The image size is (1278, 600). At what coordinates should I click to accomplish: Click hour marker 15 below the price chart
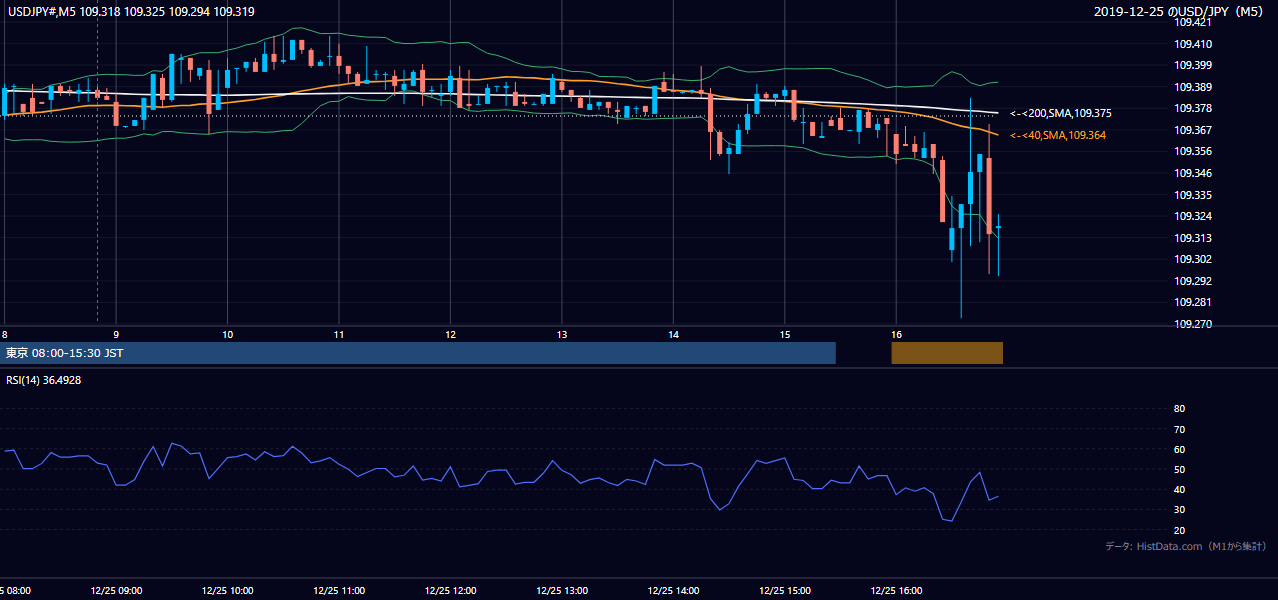pyautogui.click(x=785, y=335)
